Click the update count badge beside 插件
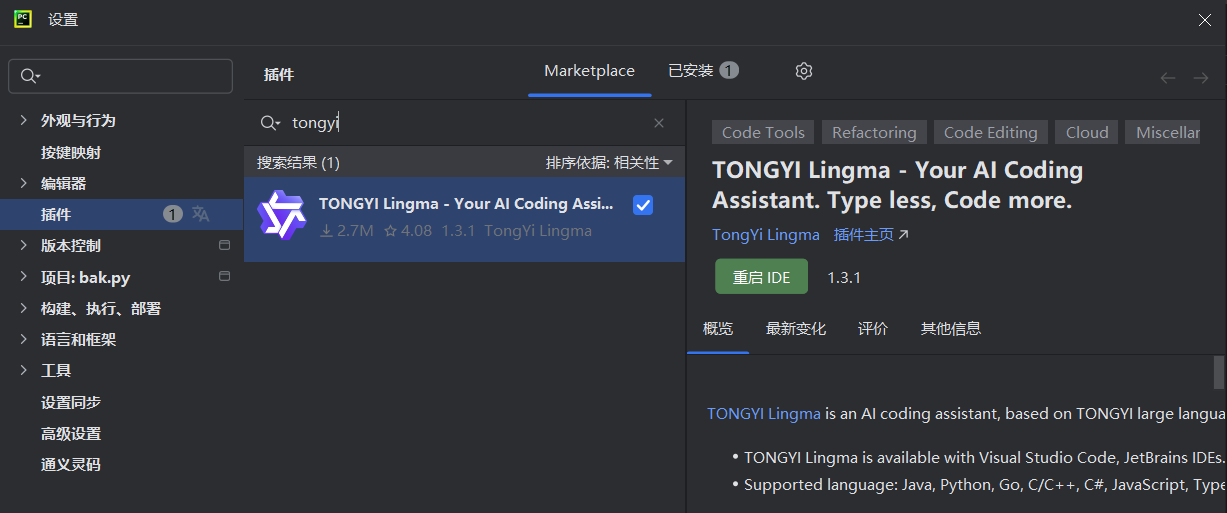Image resolution: width=1227 pixels, height=513 pixels. tap(173, 214)
